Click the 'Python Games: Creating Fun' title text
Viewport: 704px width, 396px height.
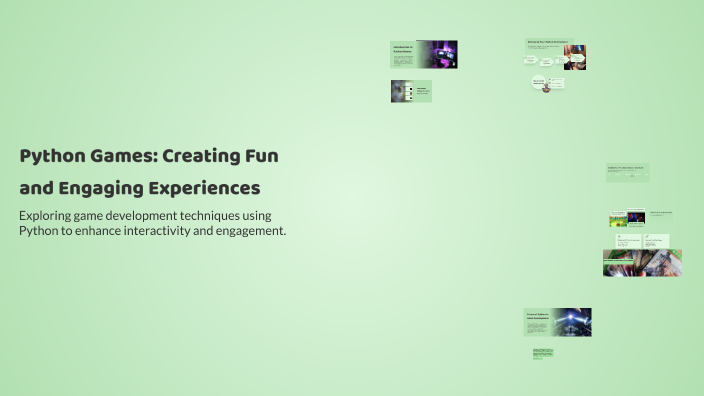149,156
